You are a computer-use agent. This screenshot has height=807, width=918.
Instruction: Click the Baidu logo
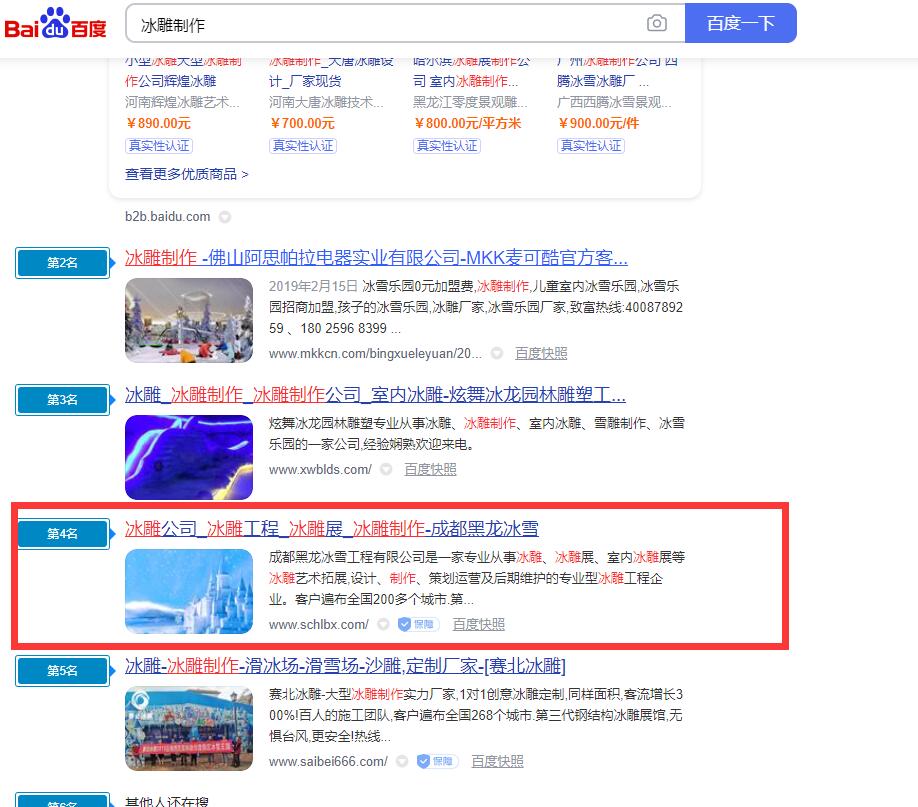[x=55, y=23]
